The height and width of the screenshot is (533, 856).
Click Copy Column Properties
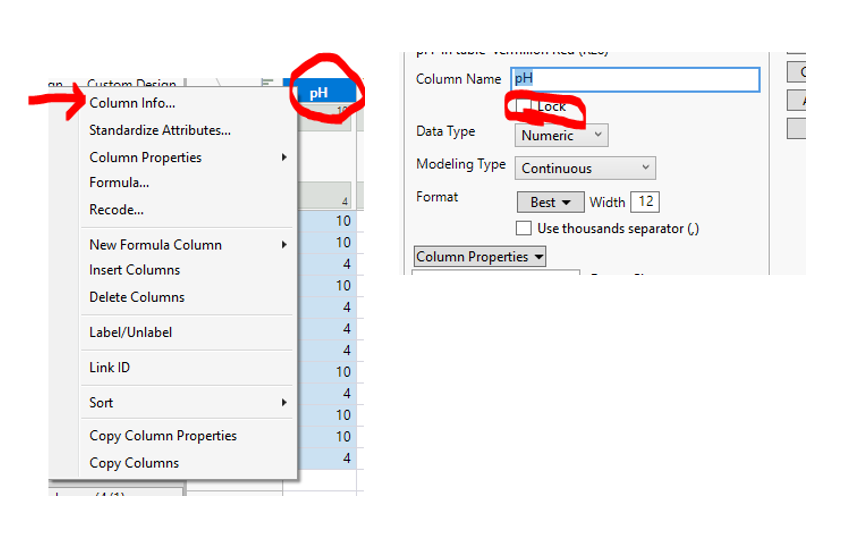click(163, 436)
